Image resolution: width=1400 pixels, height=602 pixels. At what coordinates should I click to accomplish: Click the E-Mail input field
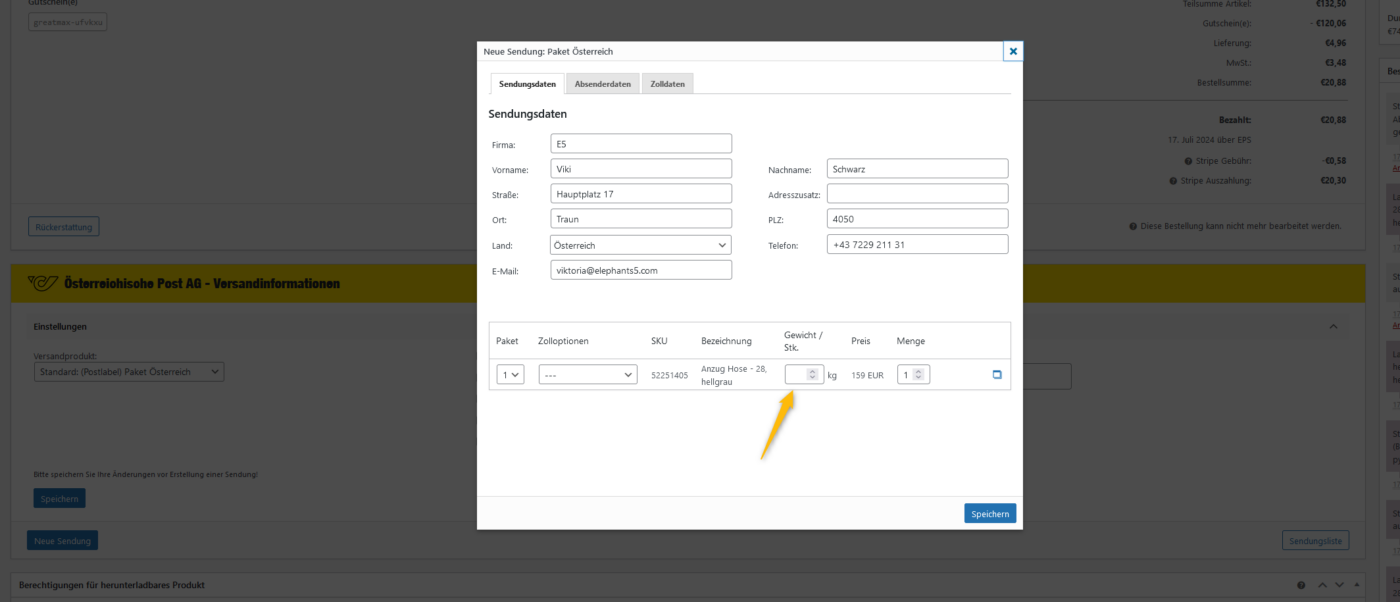pyautogui.click(x=641, y=270)
